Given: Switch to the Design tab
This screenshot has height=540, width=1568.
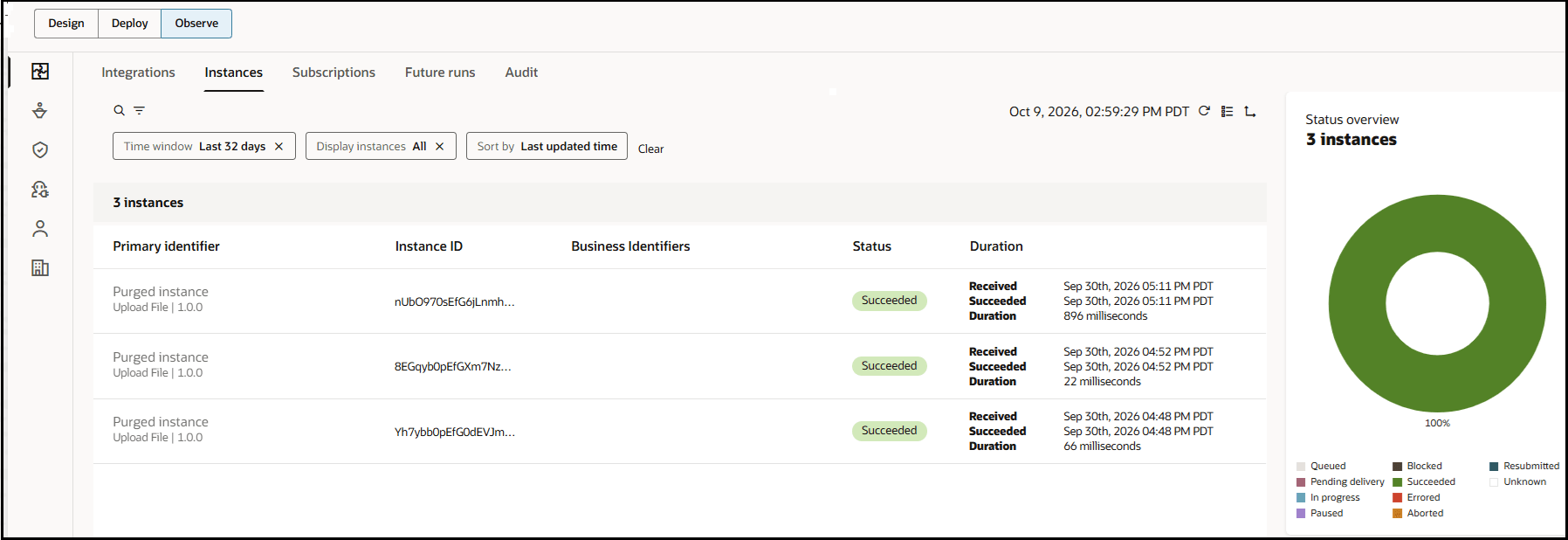Looking at the screenshot, I should pos(66,24).
